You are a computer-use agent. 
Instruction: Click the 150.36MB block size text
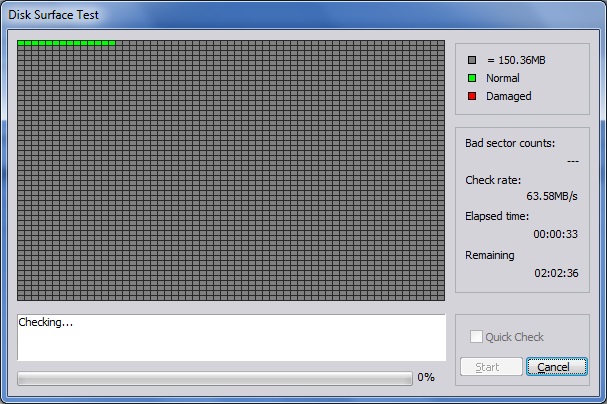(516, 60)
